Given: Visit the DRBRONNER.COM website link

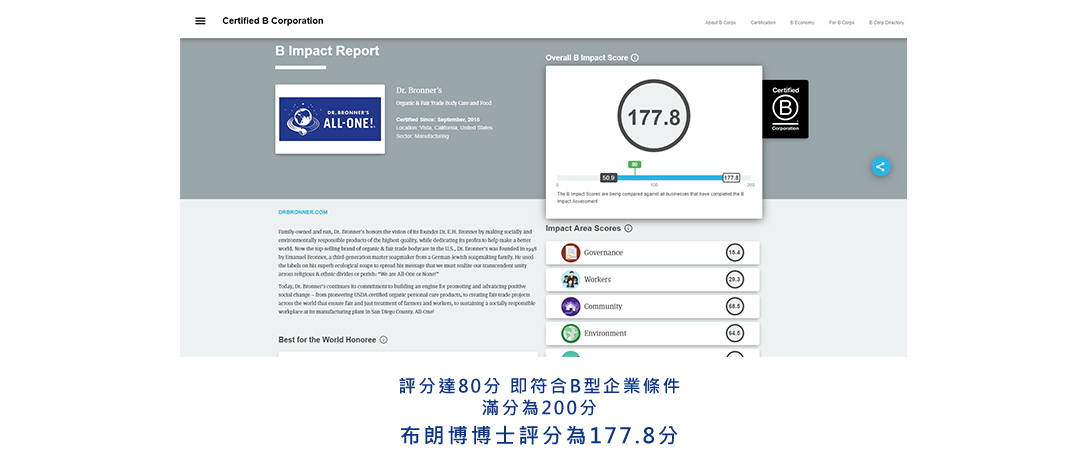Looking at the screenshot, I should click(x=303, y=212).
